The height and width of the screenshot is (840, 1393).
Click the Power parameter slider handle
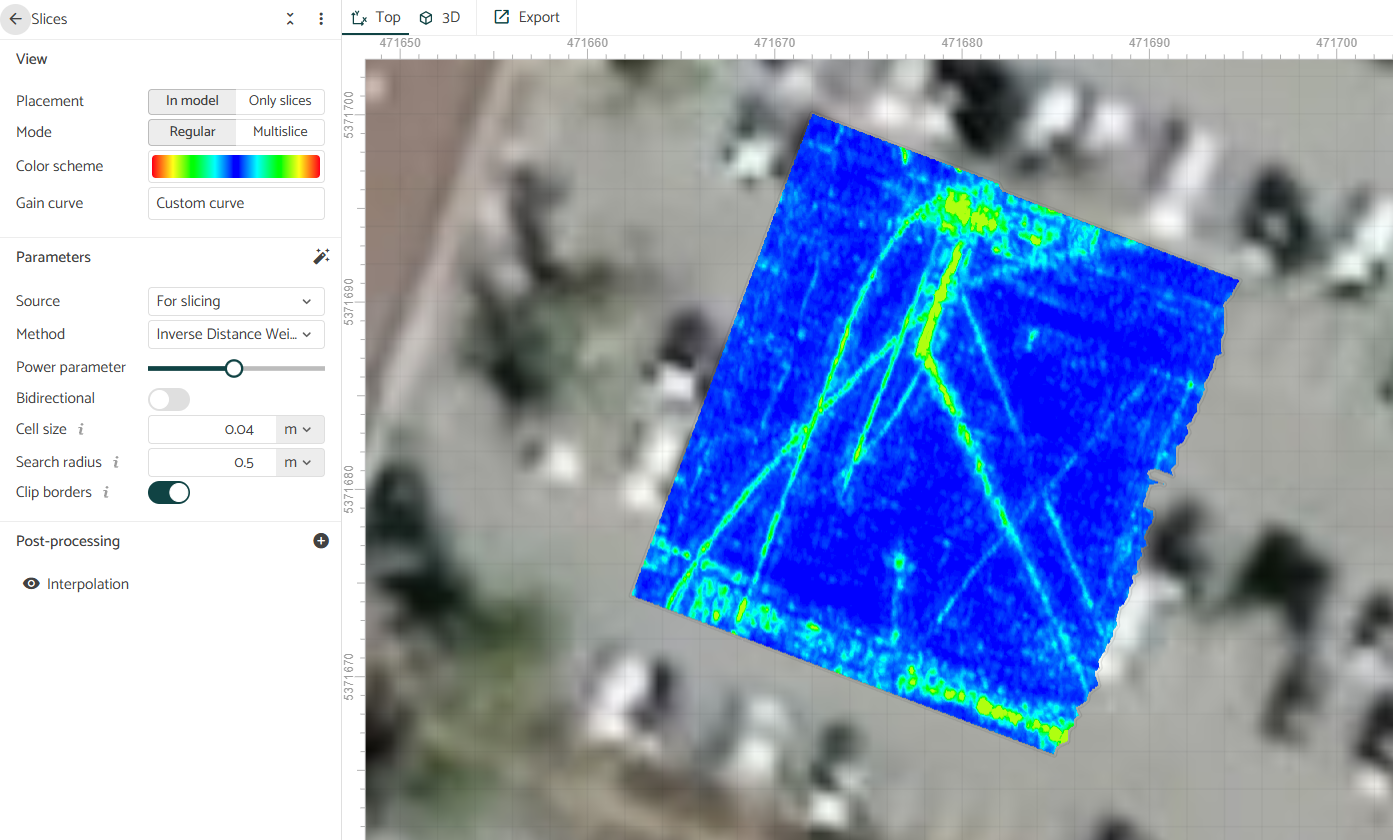coord(234,368)
